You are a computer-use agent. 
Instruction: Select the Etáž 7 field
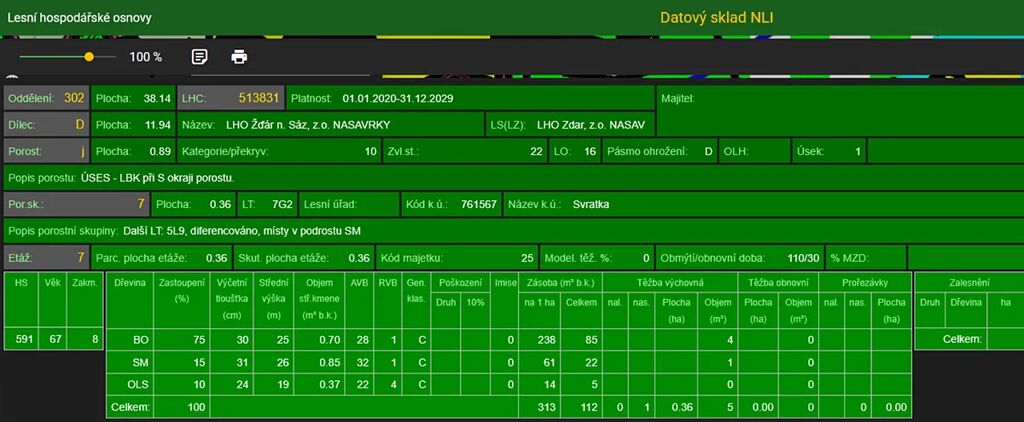coord(46,257)
